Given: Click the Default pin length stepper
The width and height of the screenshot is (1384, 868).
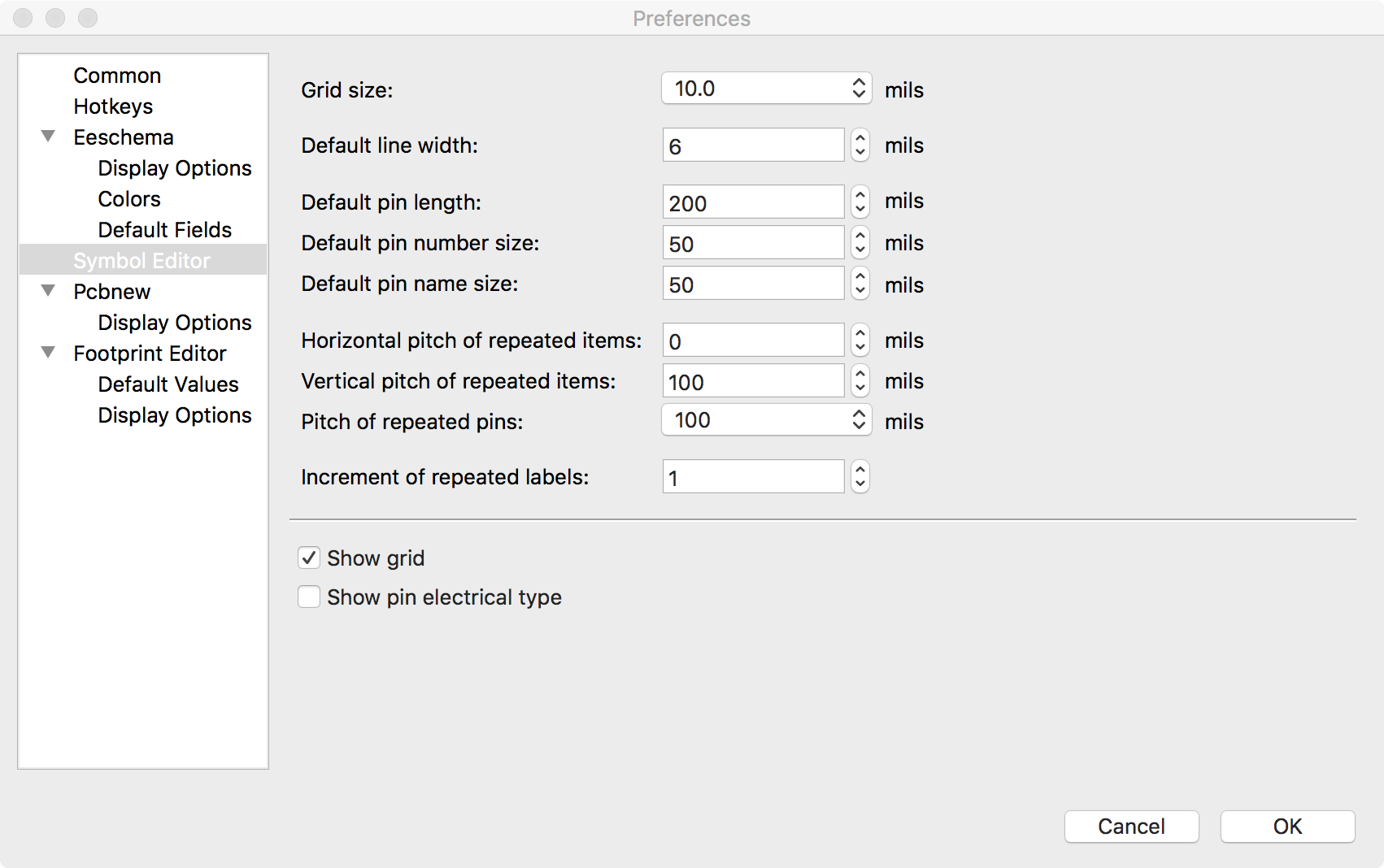Looking at the screenshot, I should 860,202.
